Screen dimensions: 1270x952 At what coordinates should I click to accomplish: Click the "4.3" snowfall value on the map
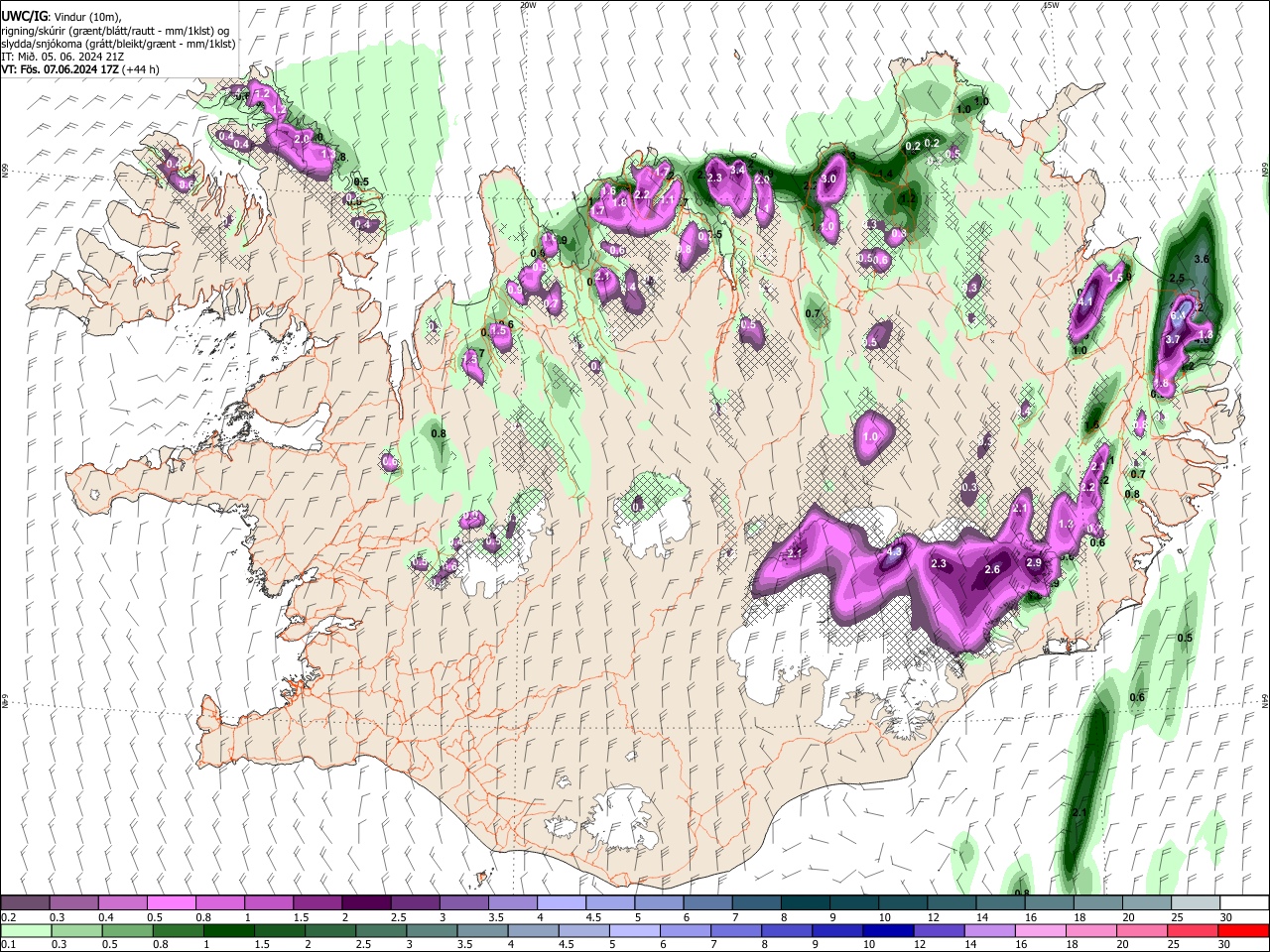[x=894, y=551]
